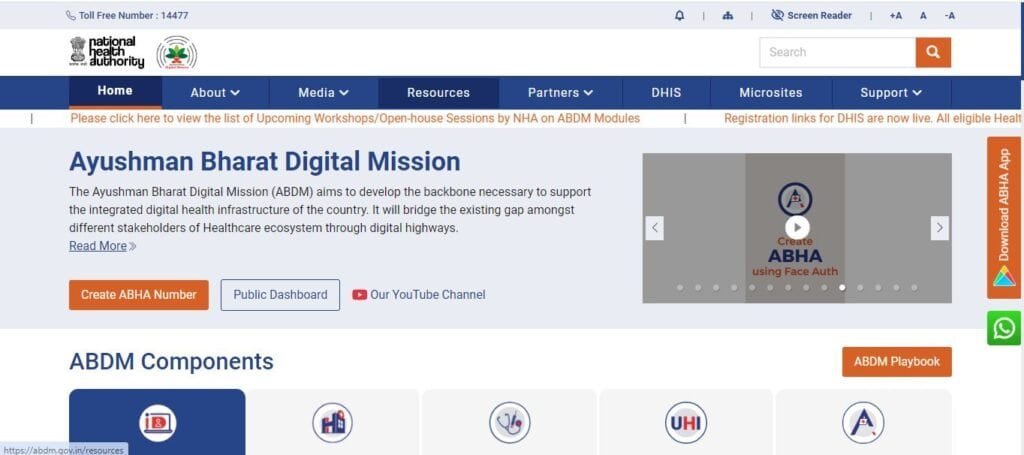Open the sitemap icon in top bar

click(728, 16)
